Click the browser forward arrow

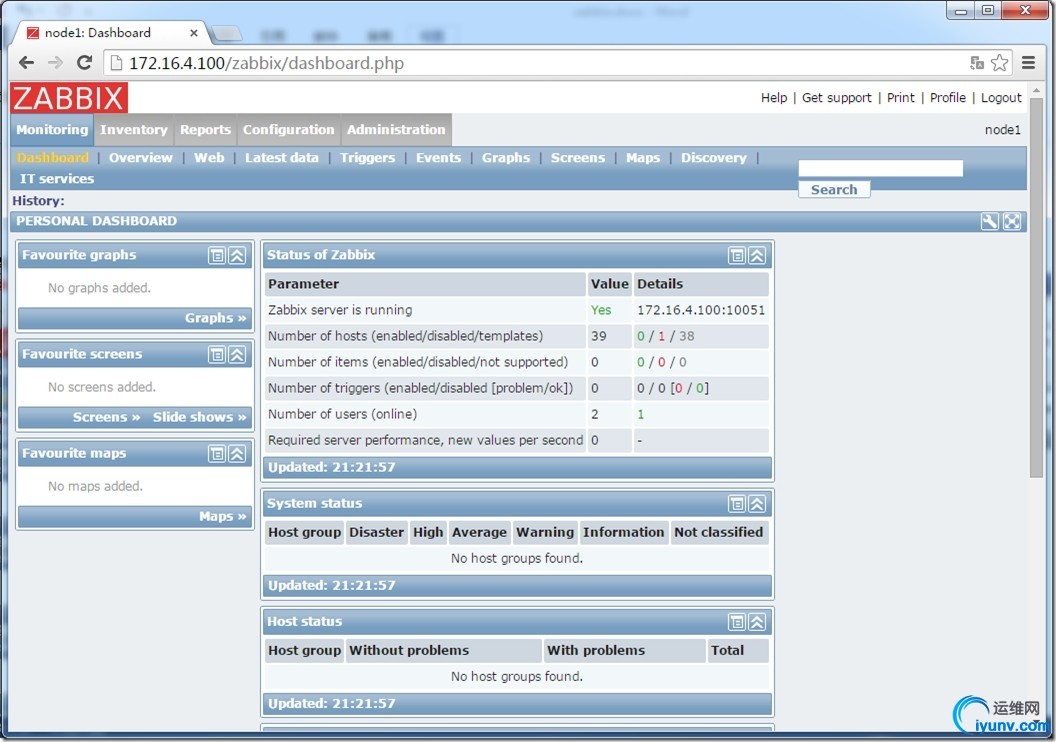55,63
